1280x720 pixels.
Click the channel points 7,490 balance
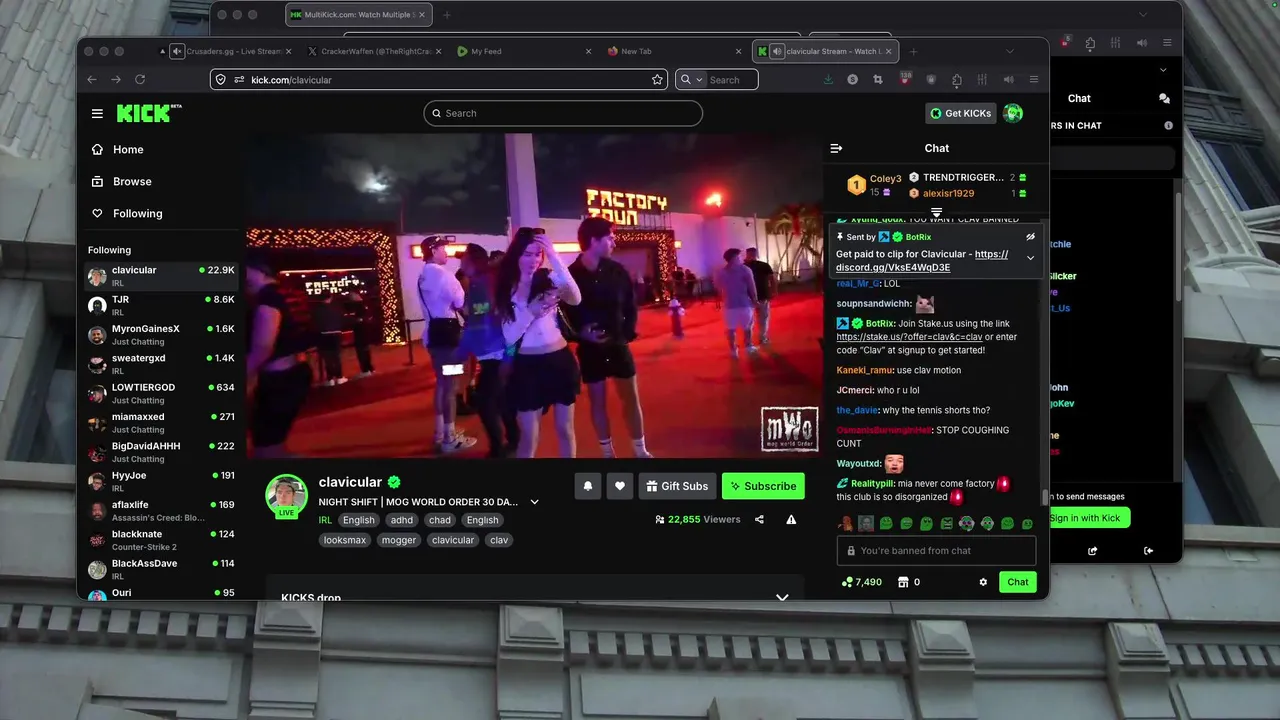862,582
